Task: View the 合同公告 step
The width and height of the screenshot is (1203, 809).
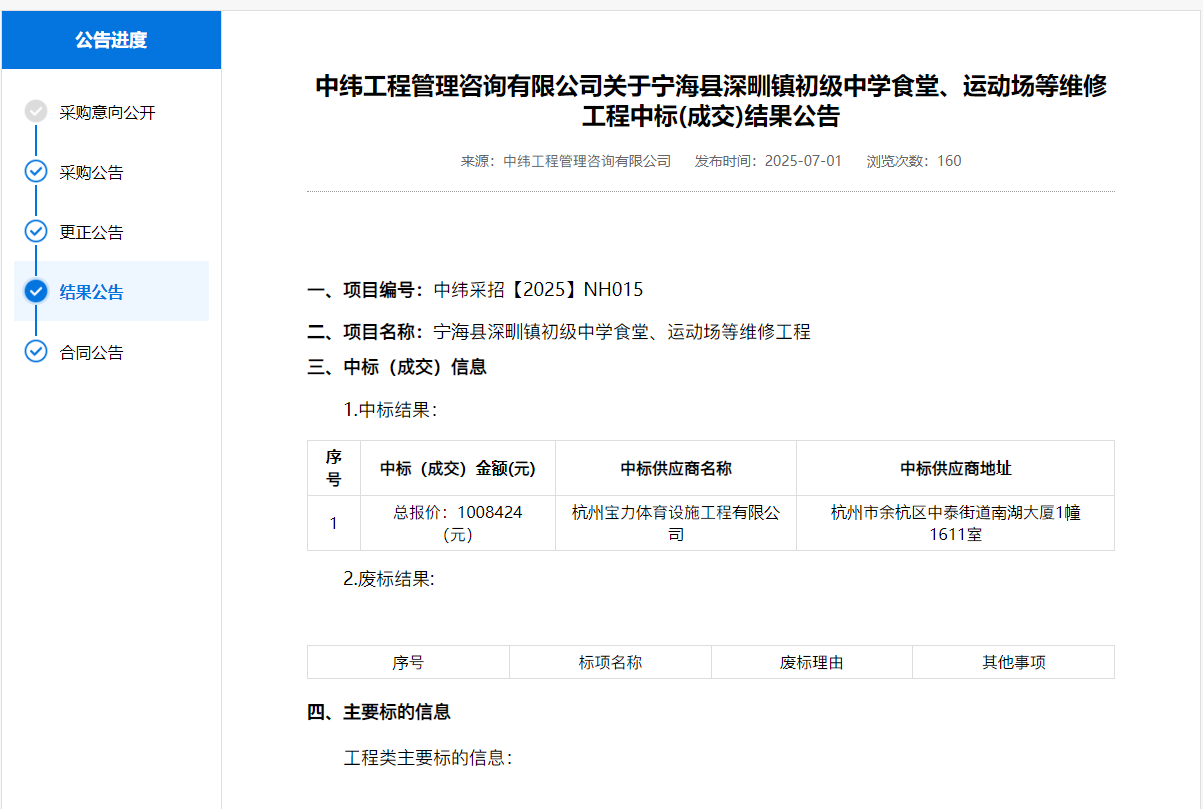Action: tap(91, 353)
